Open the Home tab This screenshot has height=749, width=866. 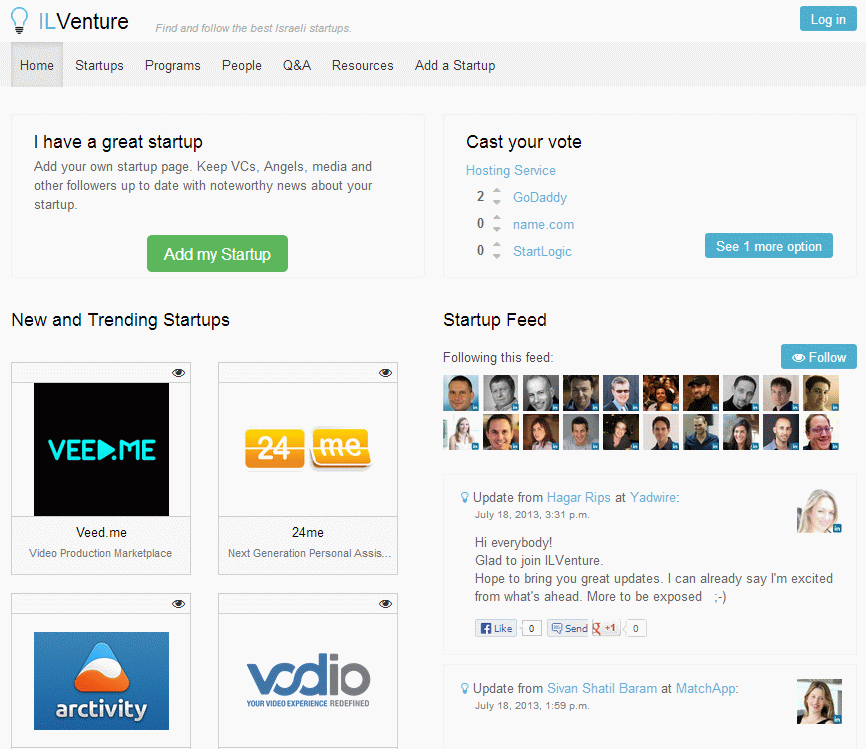[37, 65]
